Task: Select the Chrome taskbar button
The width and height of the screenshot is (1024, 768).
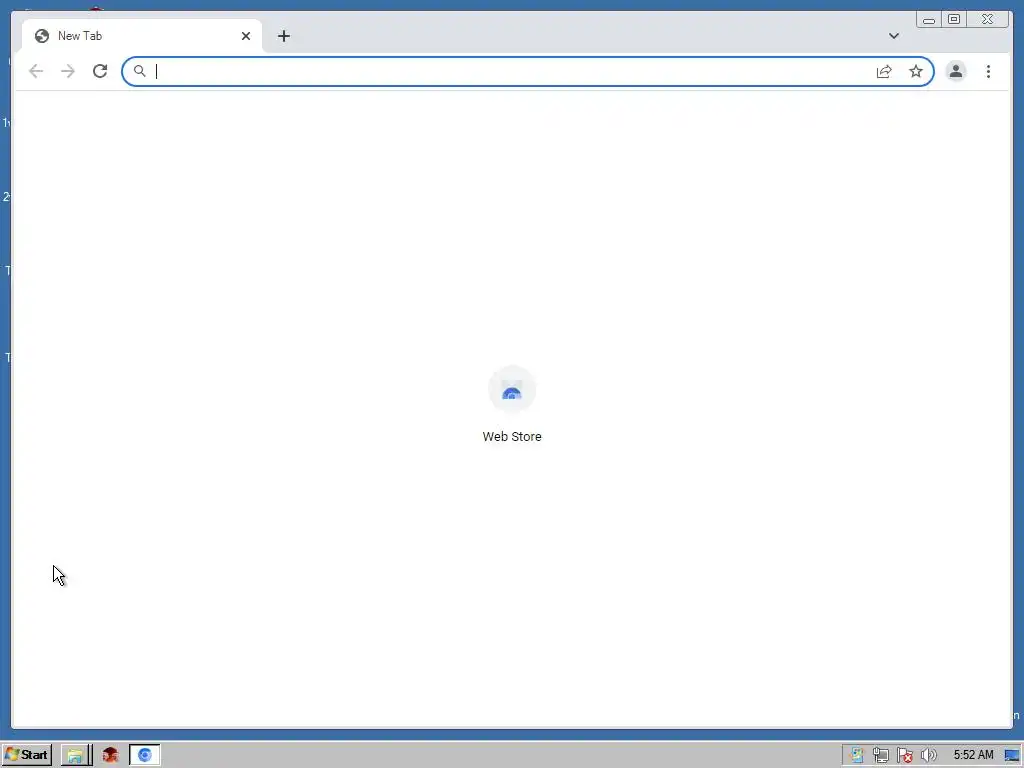Action: [x=144, y=756]
